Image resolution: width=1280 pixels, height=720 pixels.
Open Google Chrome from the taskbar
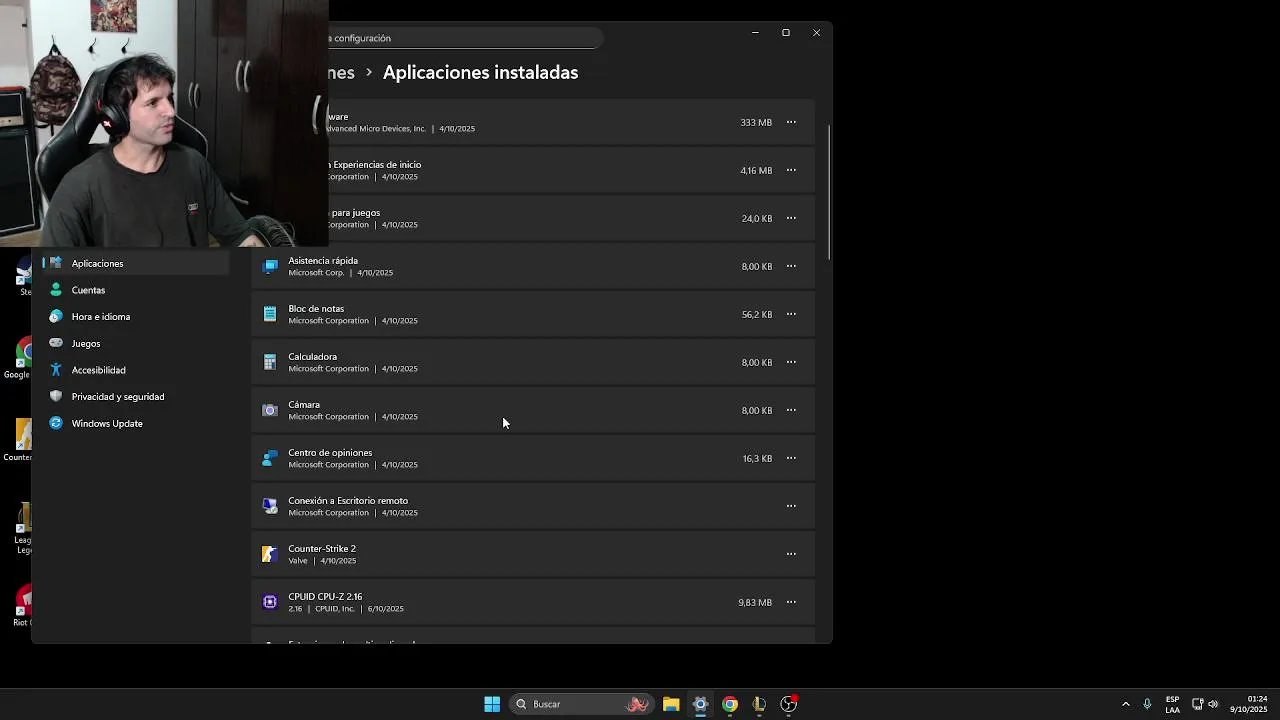(730, 704)
